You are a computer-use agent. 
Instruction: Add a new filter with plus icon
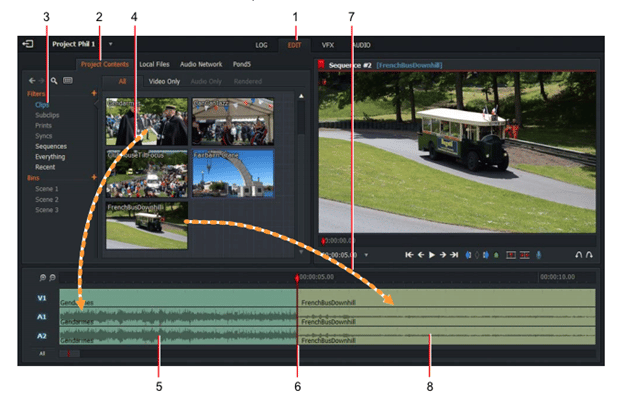pyautogui.click(x=94, y=94)
